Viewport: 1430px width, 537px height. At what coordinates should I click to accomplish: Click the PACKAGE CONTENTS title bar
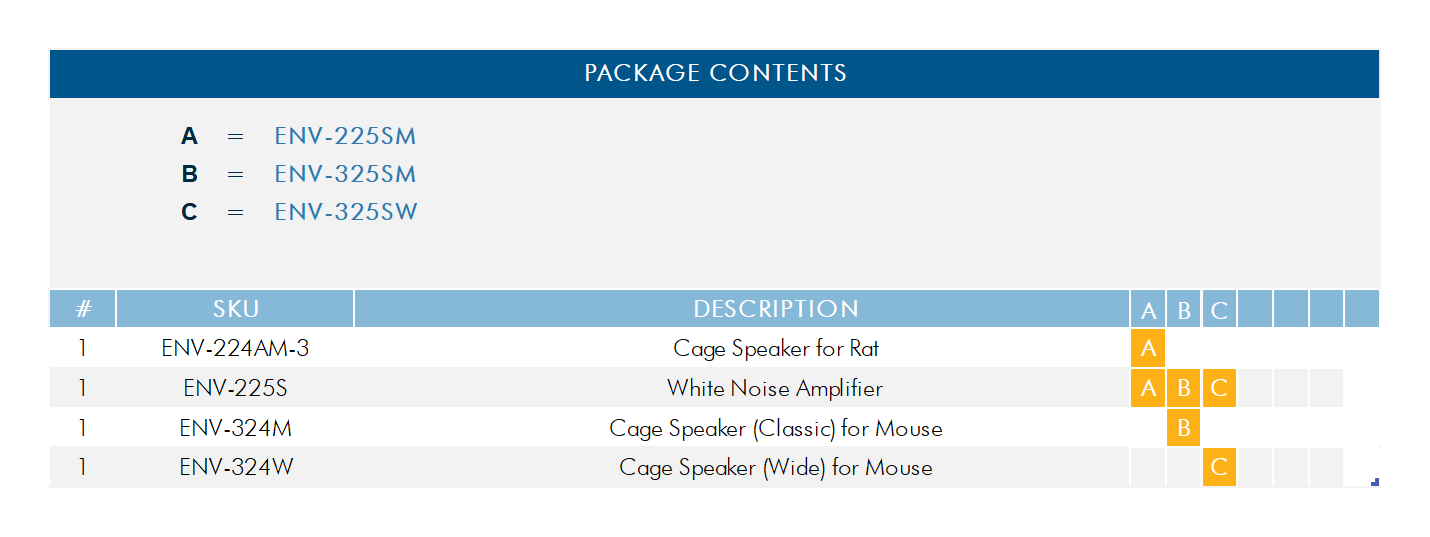(715, 73)
